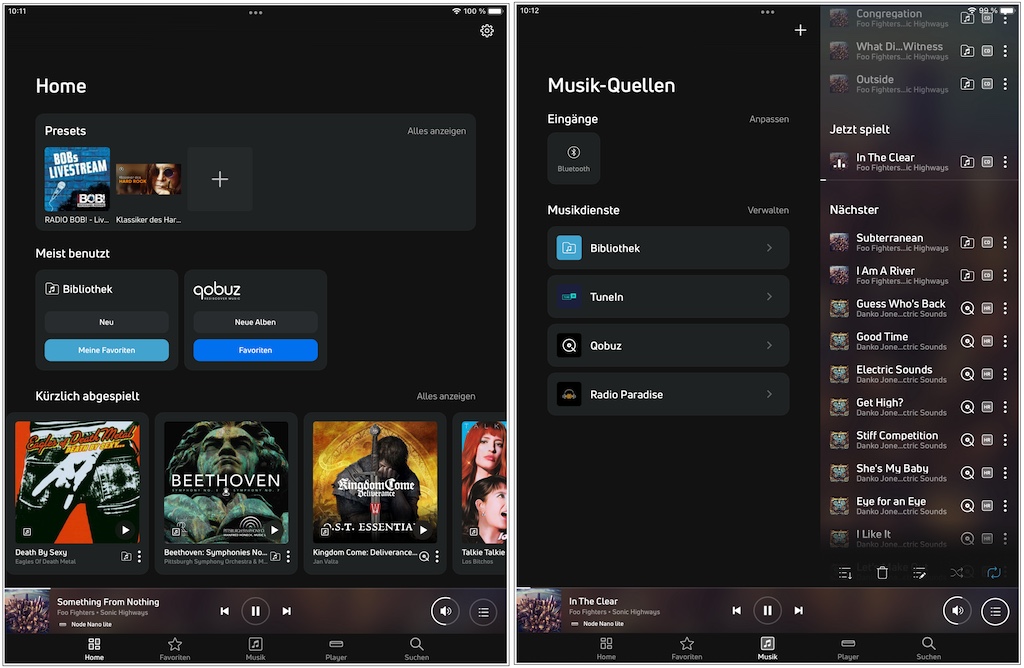The image size is (1024, 668).
Task: Expand Qobuz music service chevron
Action: click(769, 345)
